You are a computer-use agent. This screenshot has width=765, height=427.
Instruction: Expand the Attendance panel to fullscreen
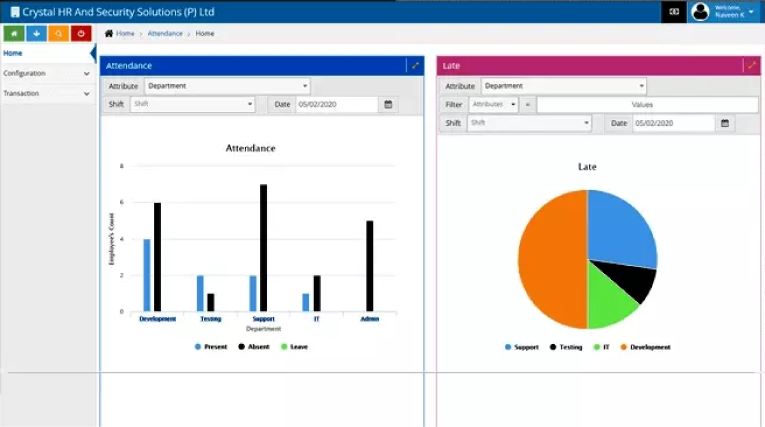pyautogui.click(x=414, y=66)
